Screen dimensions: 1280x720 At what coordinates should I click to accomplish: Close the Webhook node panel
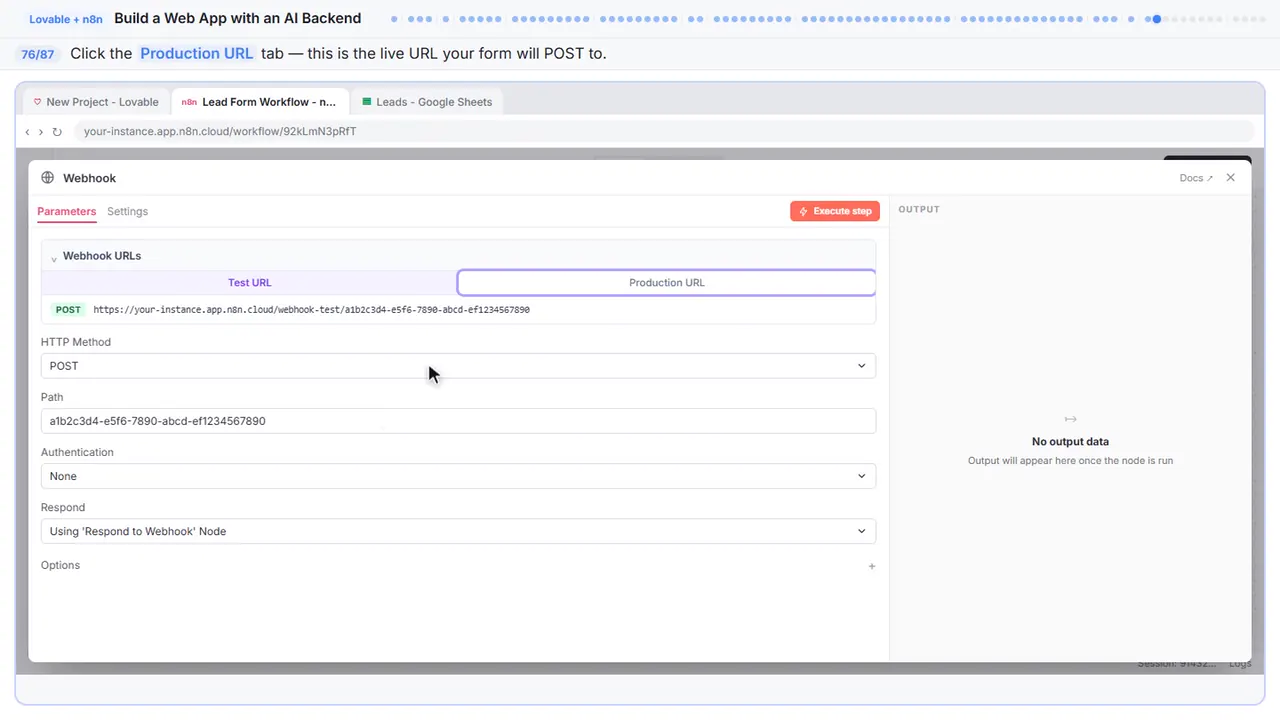[1231, 178]
